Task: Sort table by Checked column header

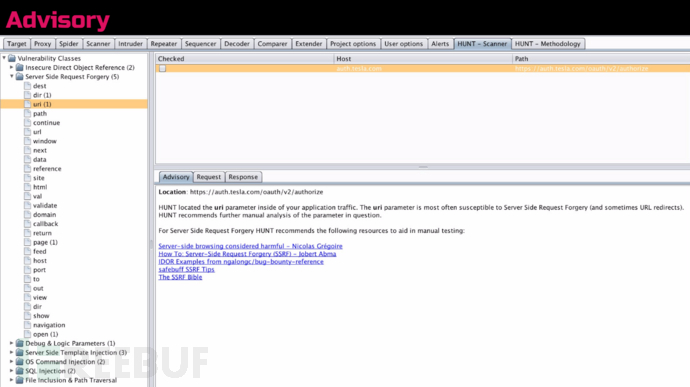Action: tap(245, 59)
